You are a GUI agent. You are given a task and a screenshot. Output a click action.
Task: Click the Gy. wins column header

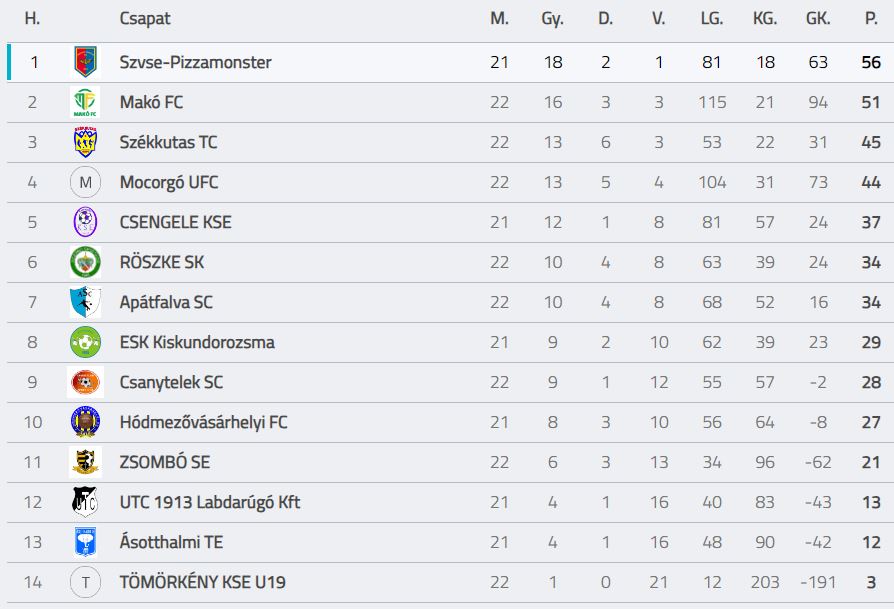pos(552,19)
